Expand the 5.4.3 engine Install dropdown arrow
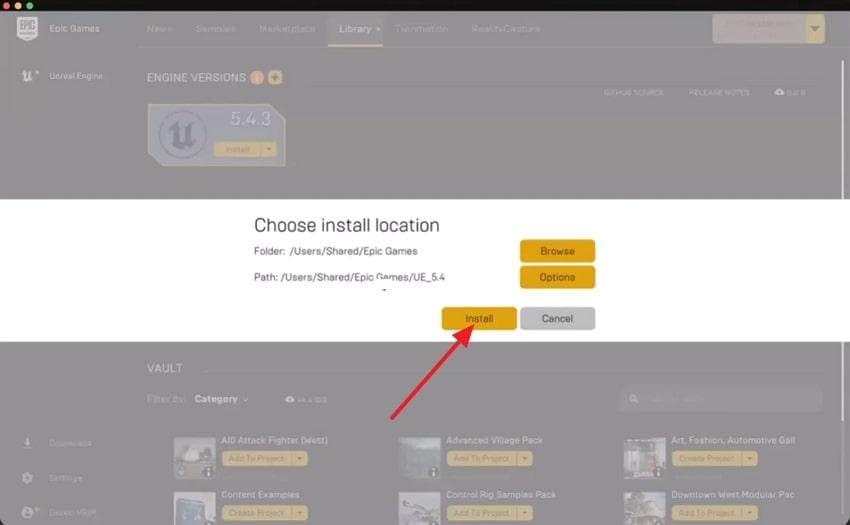 (268, 149)
